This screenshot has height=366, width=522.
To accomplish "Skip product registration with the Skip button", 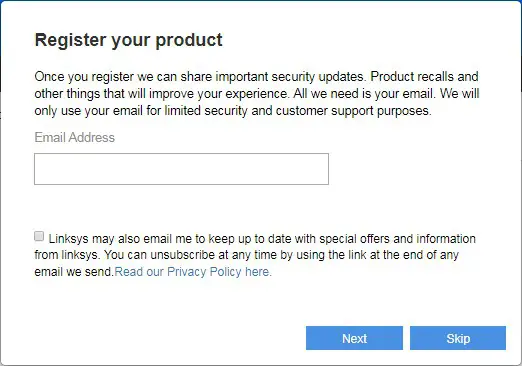I will coord(458,338).
